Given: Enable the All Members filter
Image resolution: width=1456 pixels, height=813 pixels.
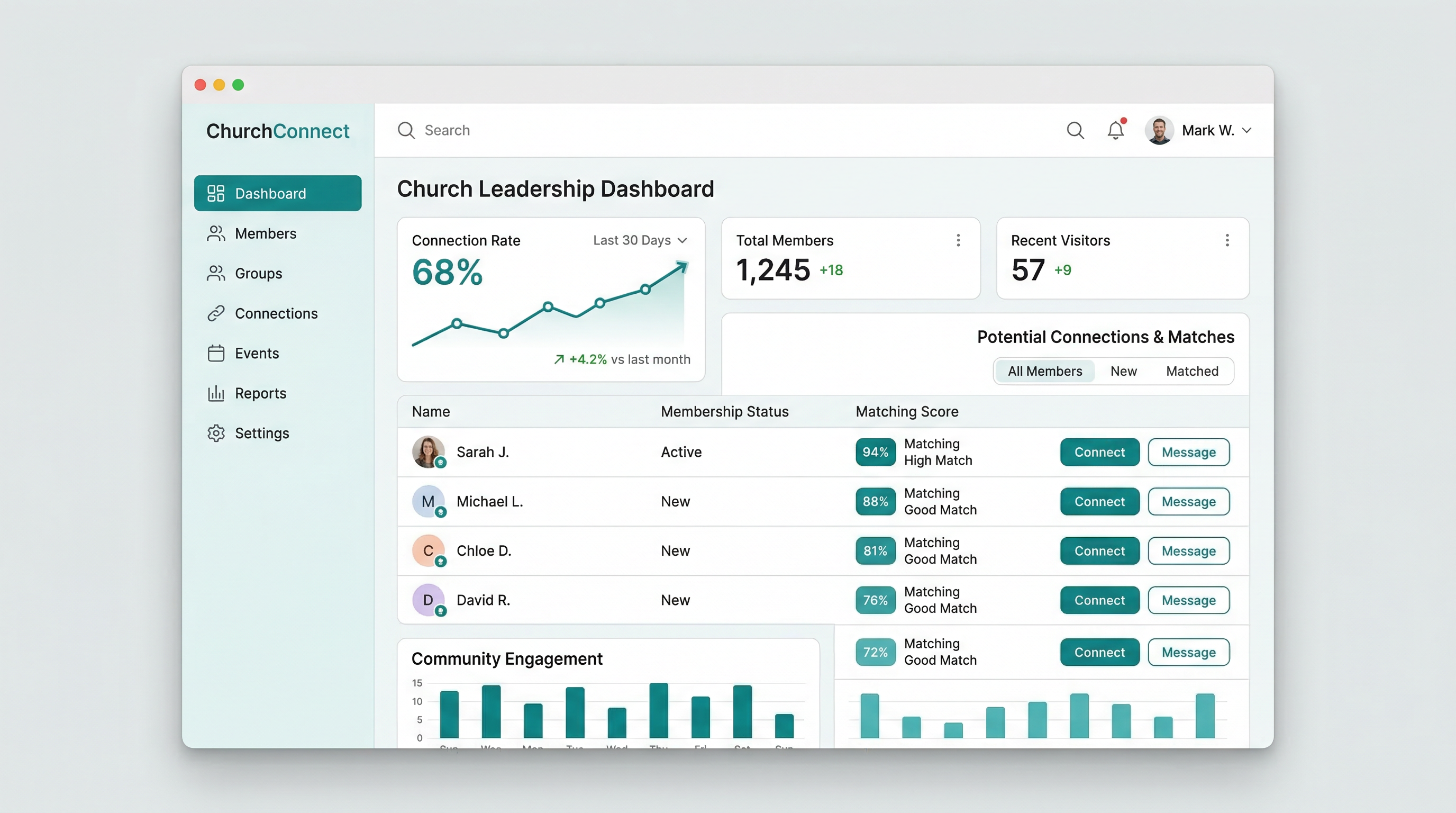Looking at the screenshot, I should (x=1044, y=371).
